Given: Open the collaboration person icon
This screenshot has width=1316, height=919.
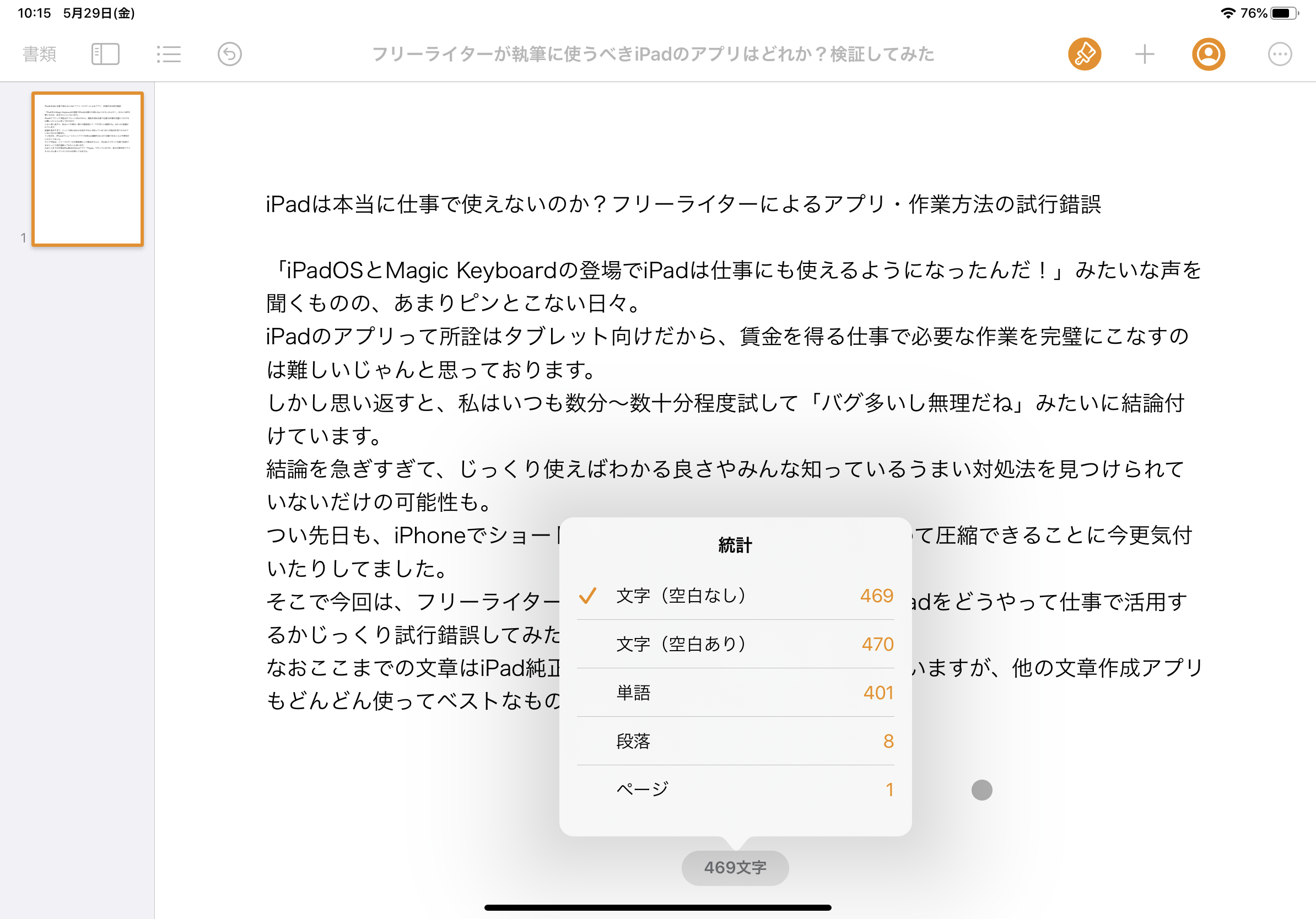Looking at the screenshot, I should pyautogui.click(x=1208, y=54).
